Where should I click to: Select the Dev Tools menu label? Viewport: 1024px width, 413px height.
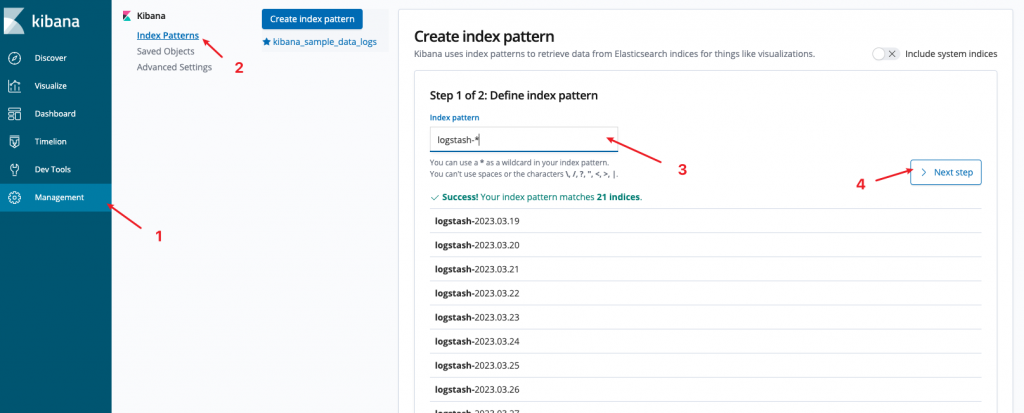pyautogui.click(x=53, y=169)
